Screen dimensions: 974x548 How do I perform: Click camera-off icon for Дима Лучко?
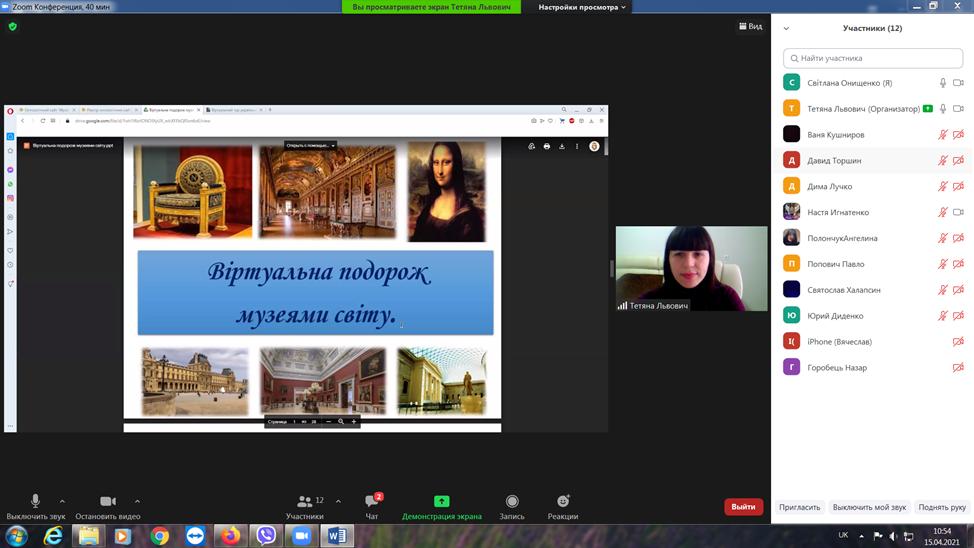click(958, 186)
